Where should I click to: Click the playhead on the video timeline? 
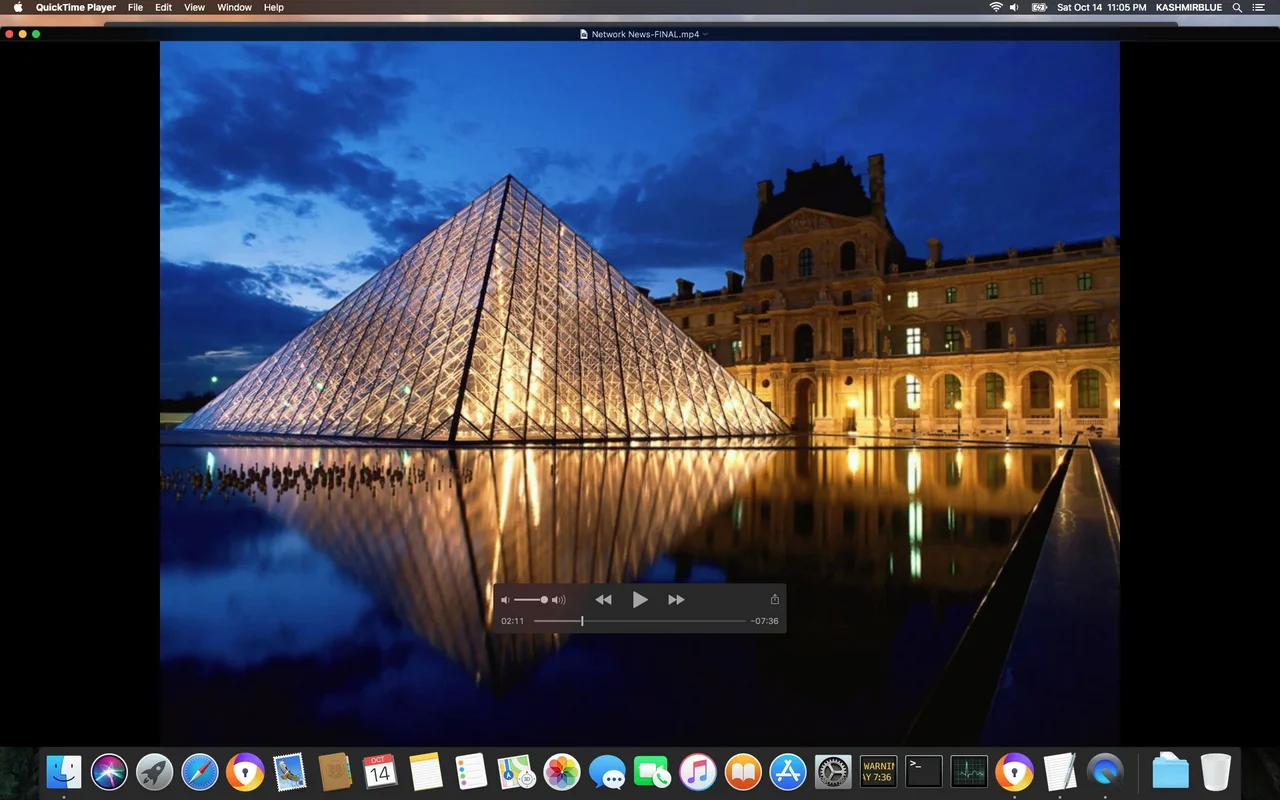pos(582,621)
